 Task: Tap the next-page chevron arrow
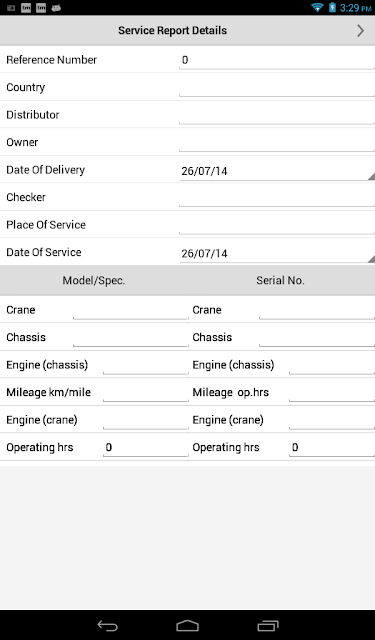pyautogui.click(x=360, y=31)
